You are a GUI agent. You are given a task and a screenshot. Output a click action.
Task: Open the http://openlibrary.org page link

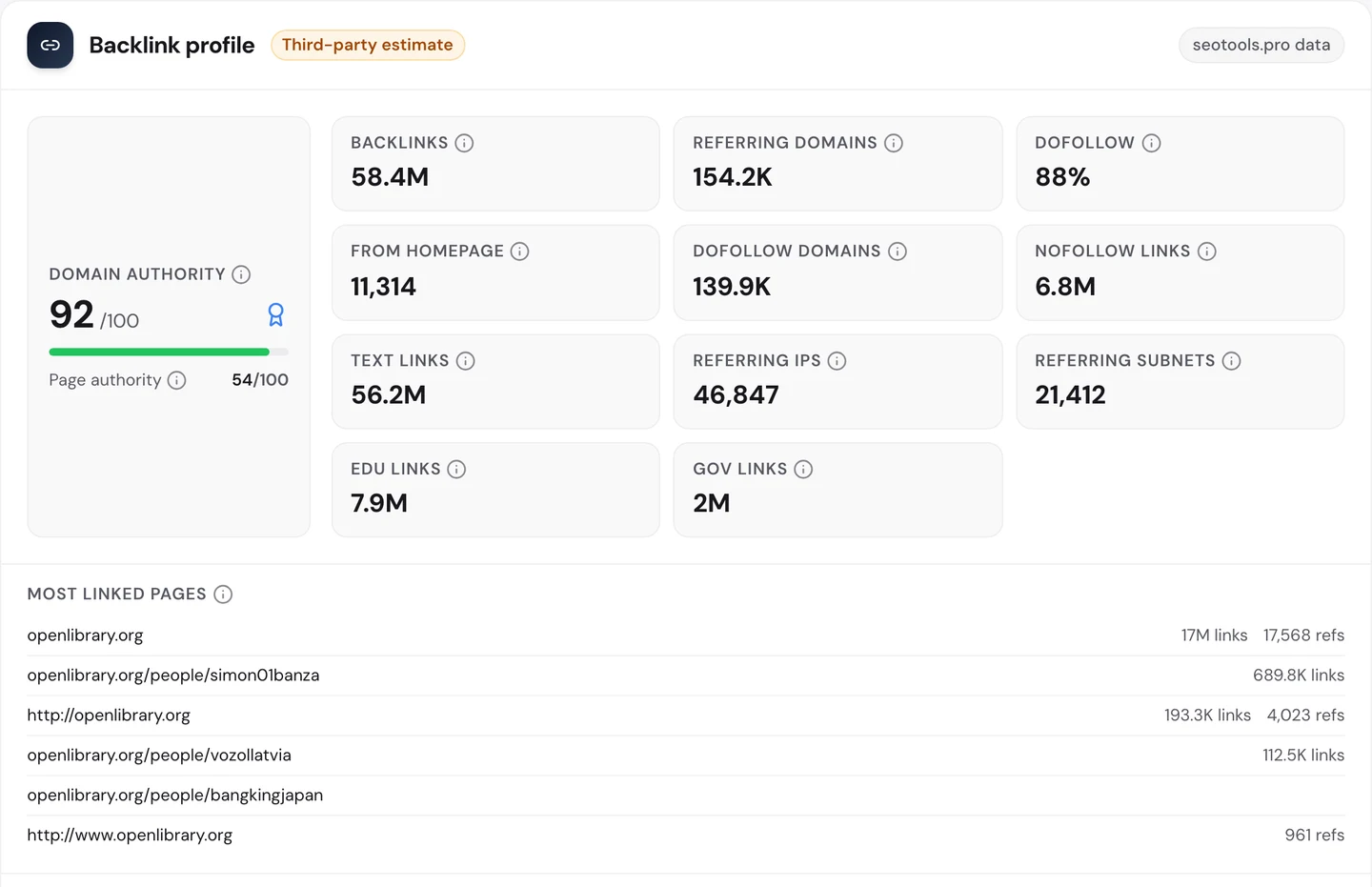pos(109,716)
